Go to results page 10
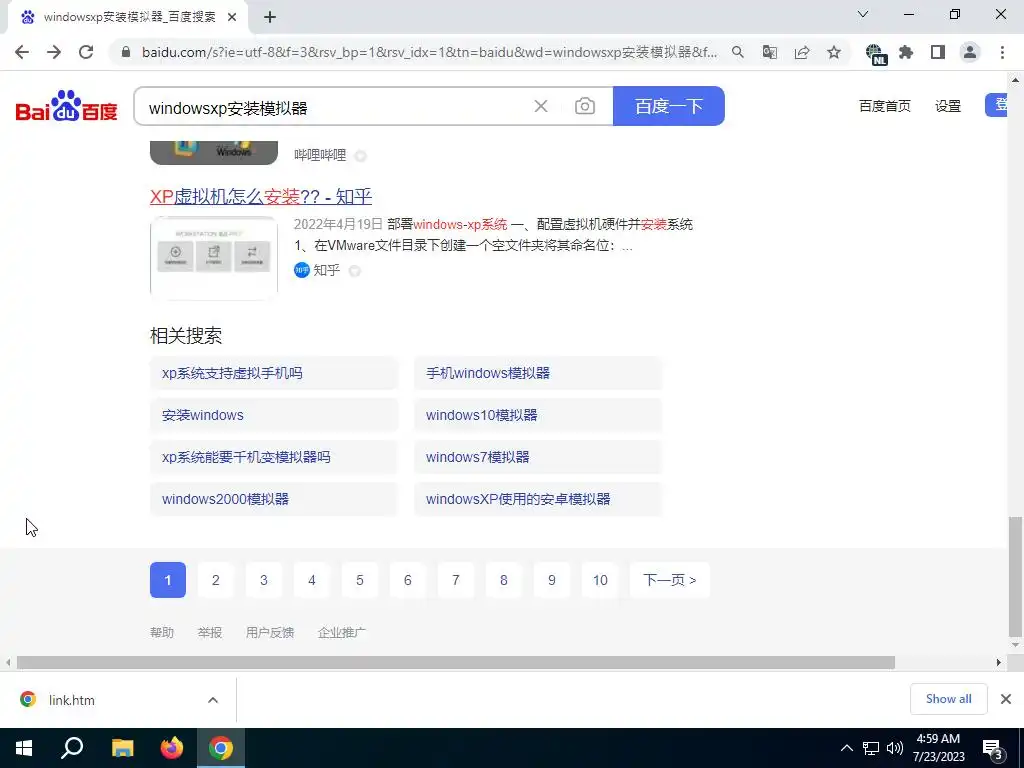 600,580
